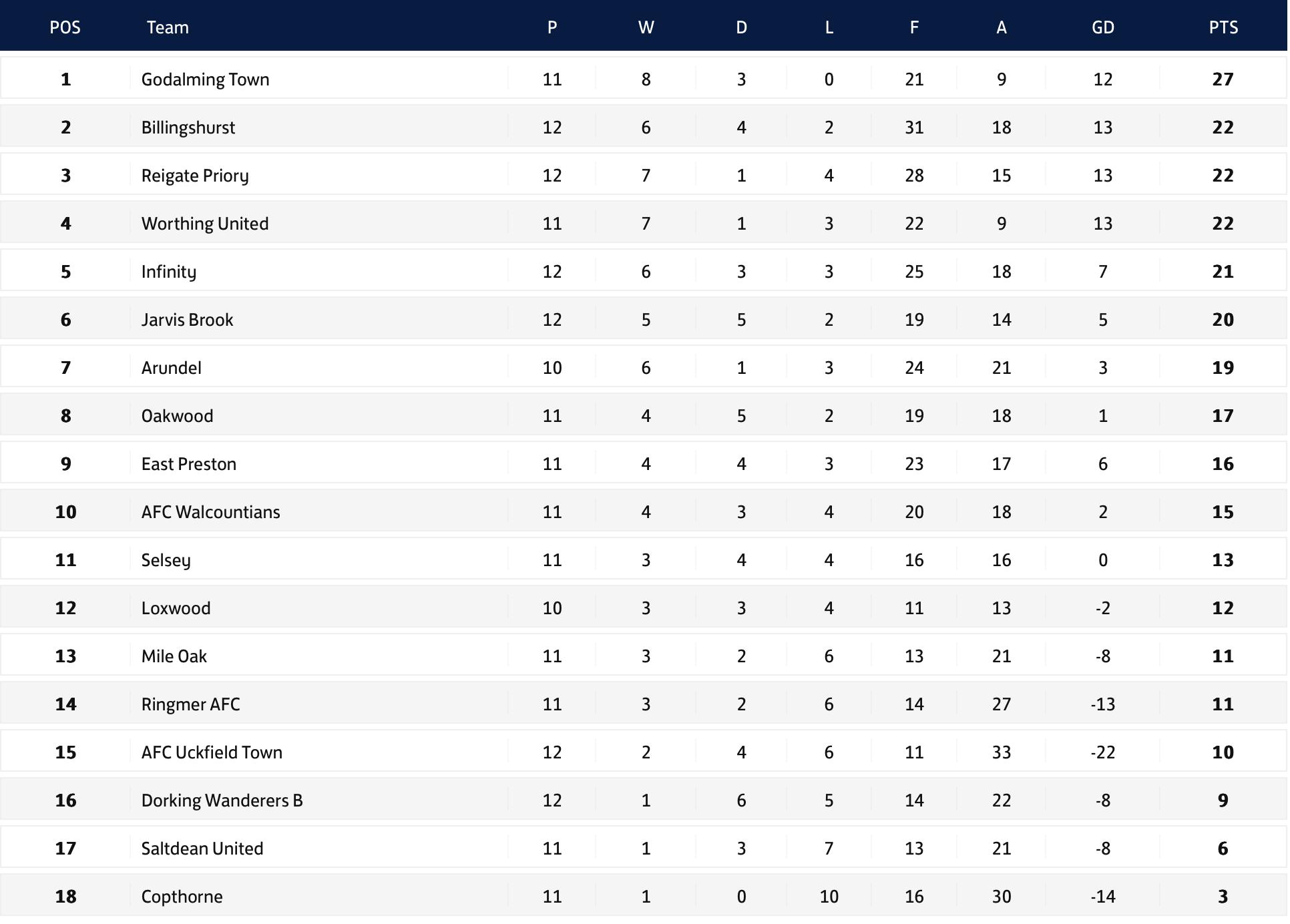Select the Reigate Priory row

194,176
